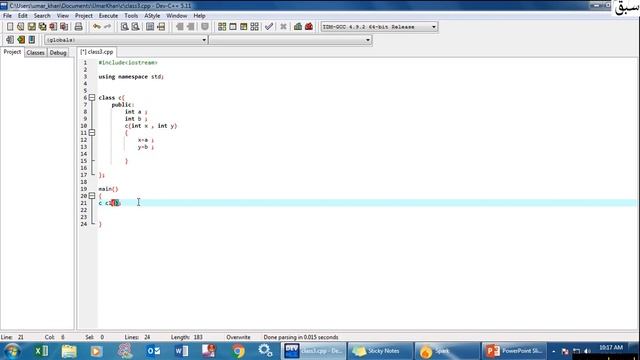The height and width of the screenshot is (360, 640).
Task: Open Google Chrome from the taskbar
Action: [238, 351]
